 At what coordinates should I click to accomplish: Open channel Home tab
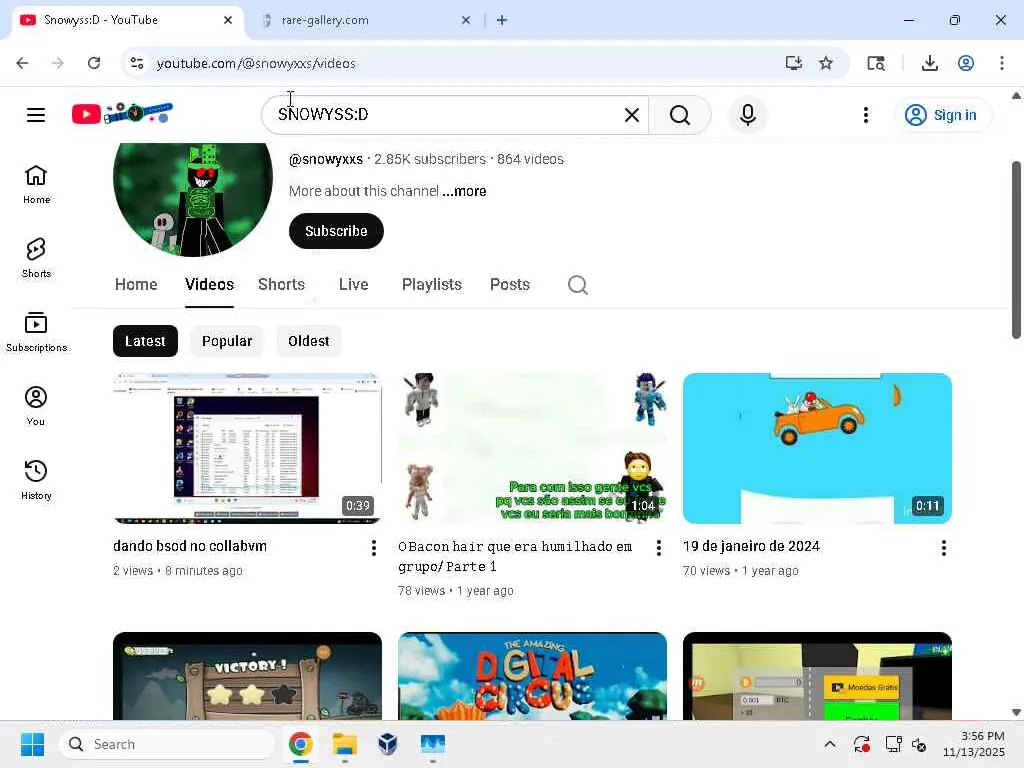[136, 285]
